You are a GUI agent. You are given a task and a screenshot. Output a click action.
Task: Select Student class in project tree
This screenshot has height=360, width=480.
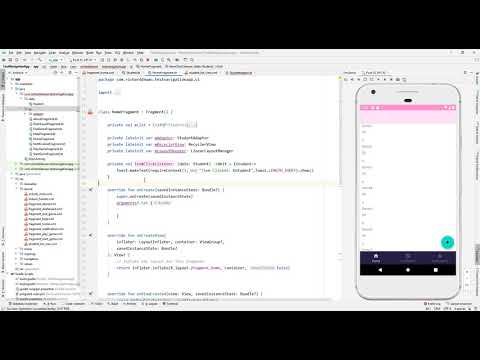38,104
